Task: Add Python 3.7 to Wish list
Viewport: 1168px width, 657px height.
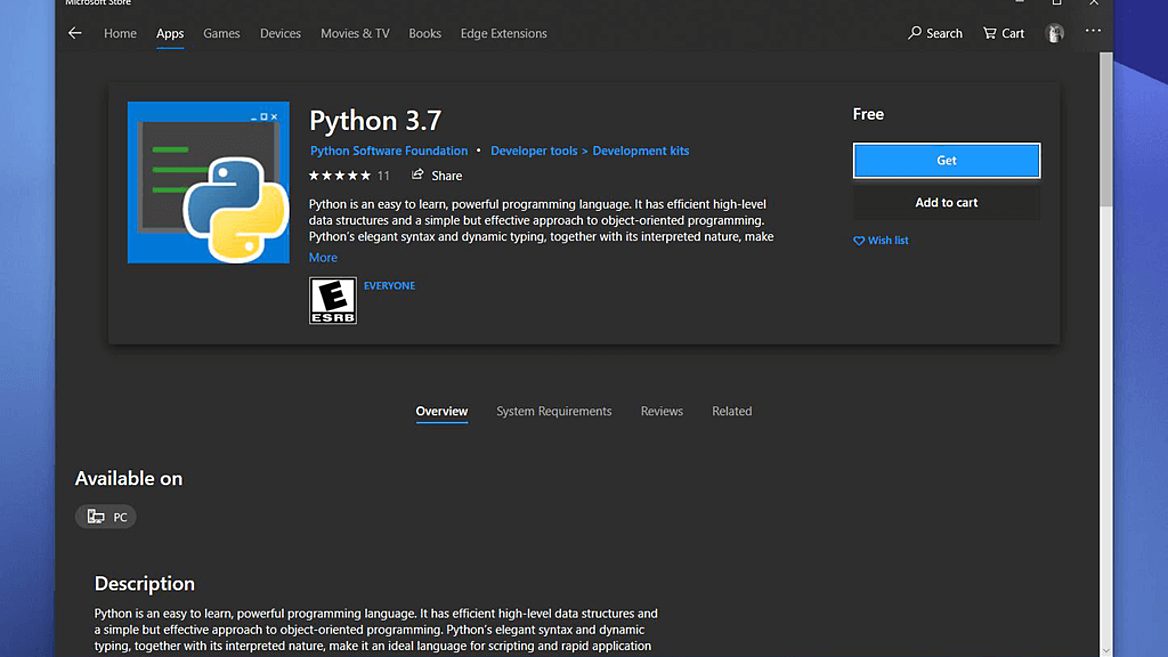Action: 880,240
